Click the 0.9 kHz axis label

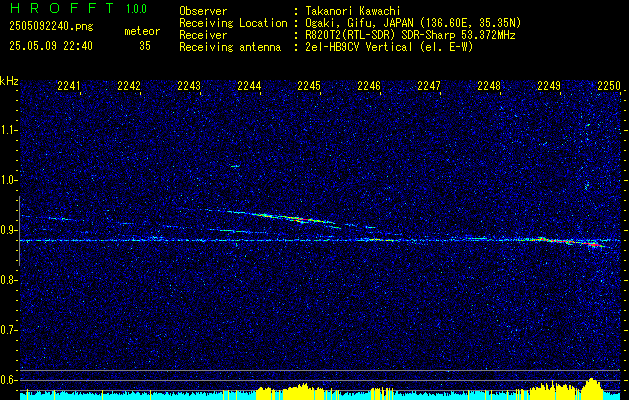pyautogui.click(x=8, y=230)
